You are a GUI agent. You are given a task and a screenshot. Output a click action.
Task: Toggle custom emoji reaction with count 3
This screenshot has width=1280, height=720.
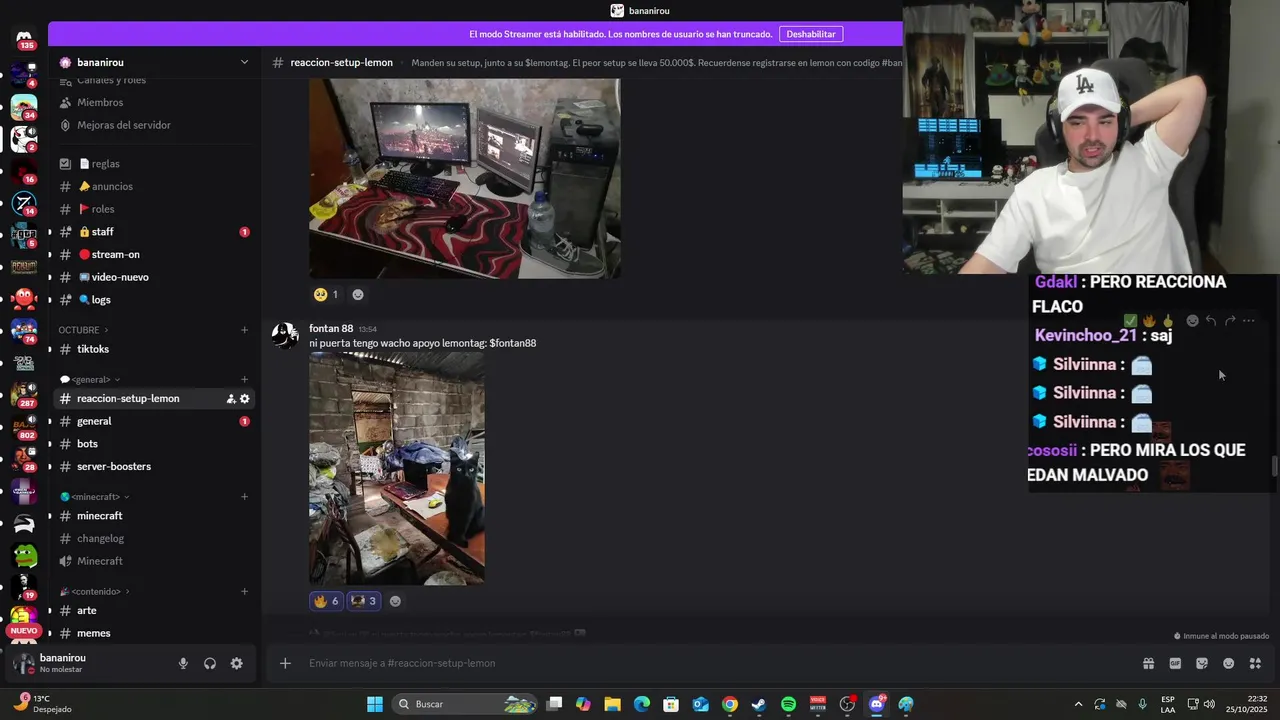[x=364, y=601]
